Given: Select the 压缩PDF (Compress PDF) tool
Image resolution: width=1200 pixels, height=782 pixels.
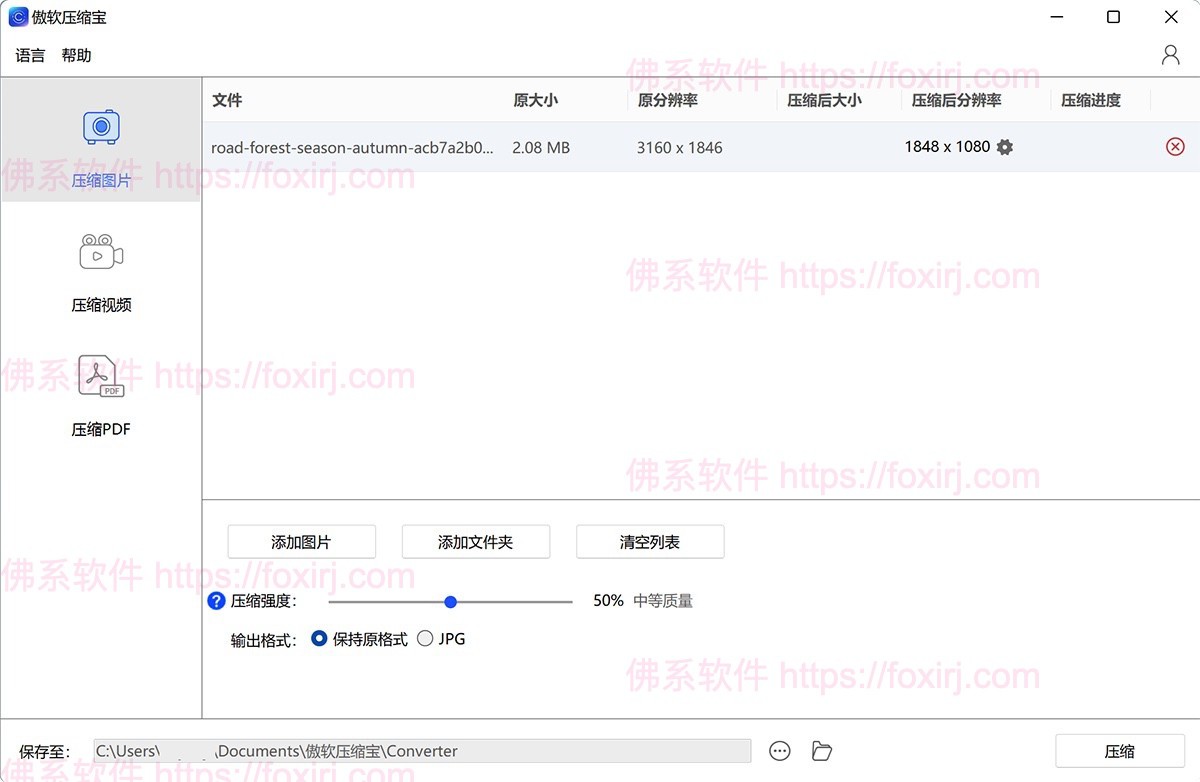Looking at the screenshot, I should 100,390.
